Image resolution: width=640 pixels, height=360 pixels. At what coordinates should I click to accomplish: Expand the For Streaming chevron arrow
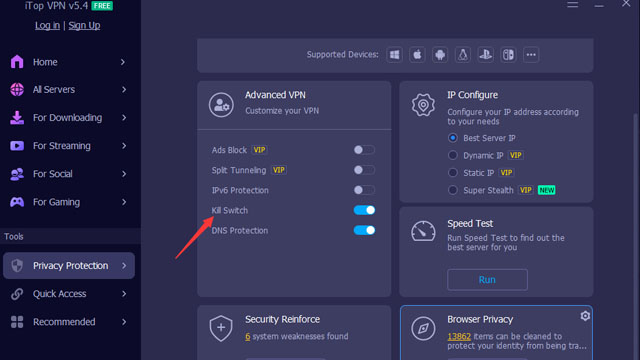point(124,146)
